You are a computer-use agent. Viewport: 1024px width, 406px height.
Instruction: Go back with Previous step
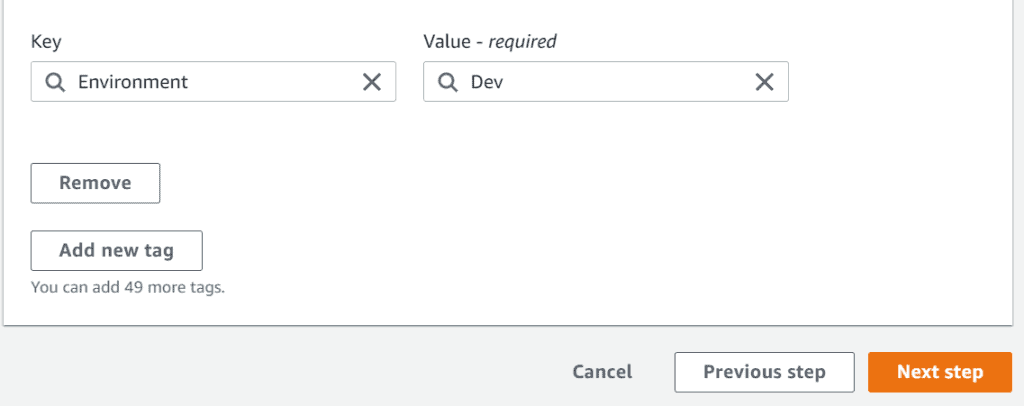pyautogui.click(x=764, y=372)
